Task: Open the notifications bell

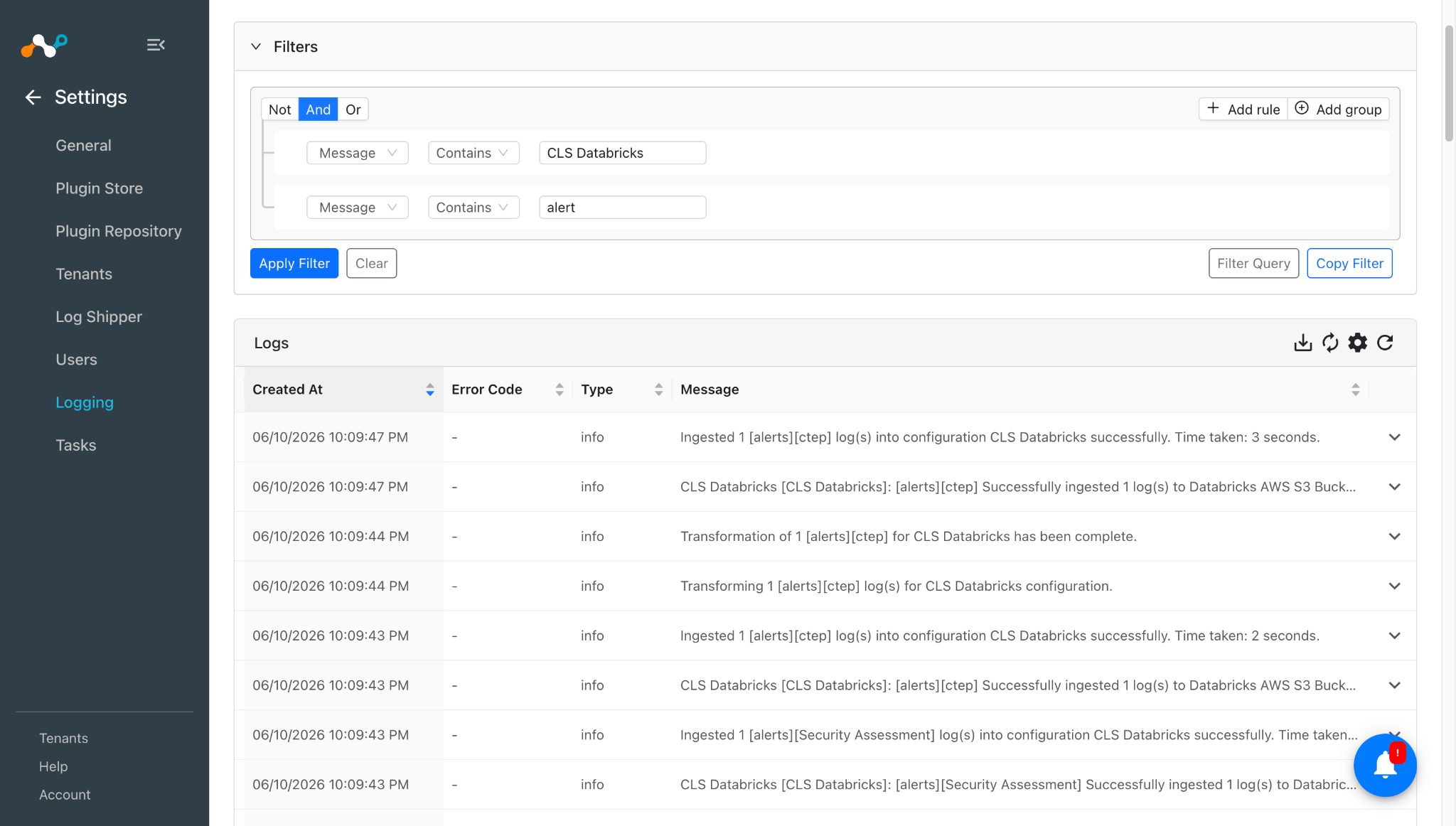Action: pos(1385,766)
